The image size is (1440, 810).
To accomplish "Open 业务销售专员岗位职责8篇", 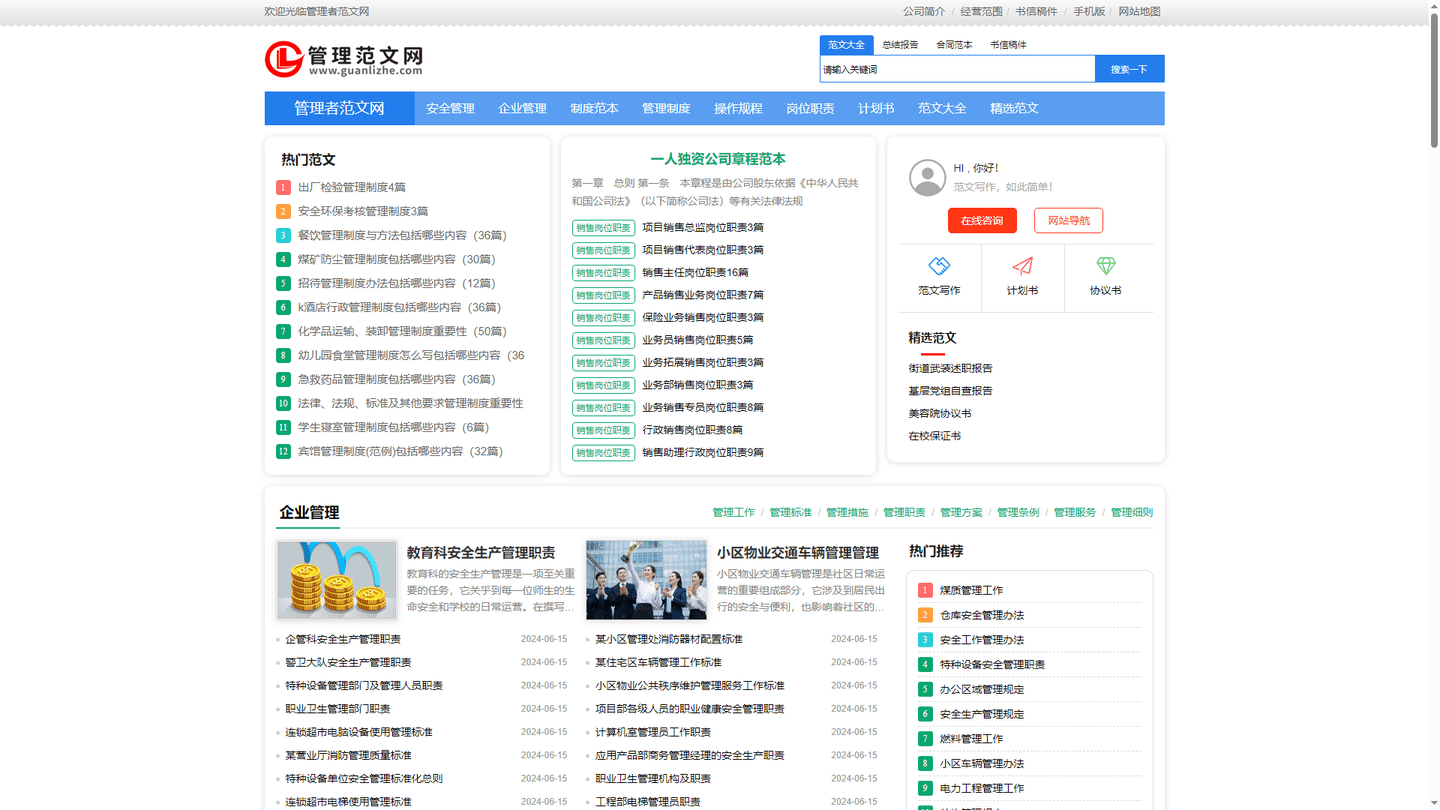I will tap(703, 407).
